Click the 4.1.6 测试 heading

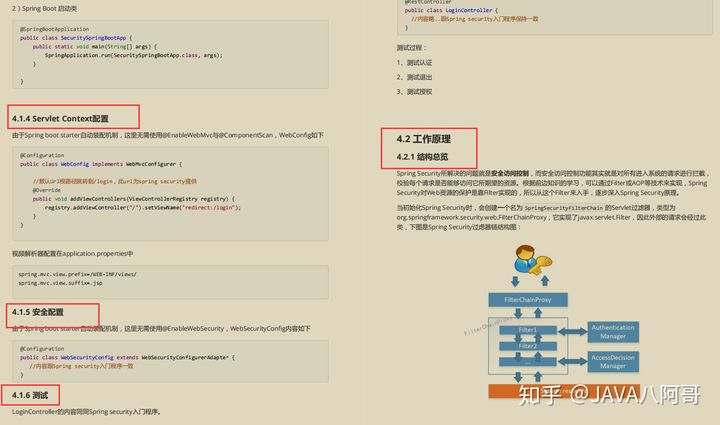[x=30, y=395]
